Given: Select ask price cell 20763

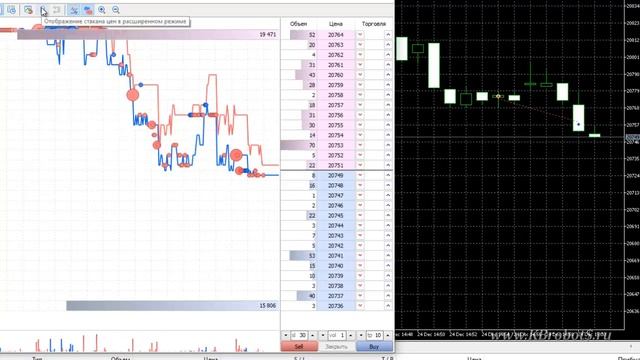Looking at the screenshot, I should tap(336, 45).
